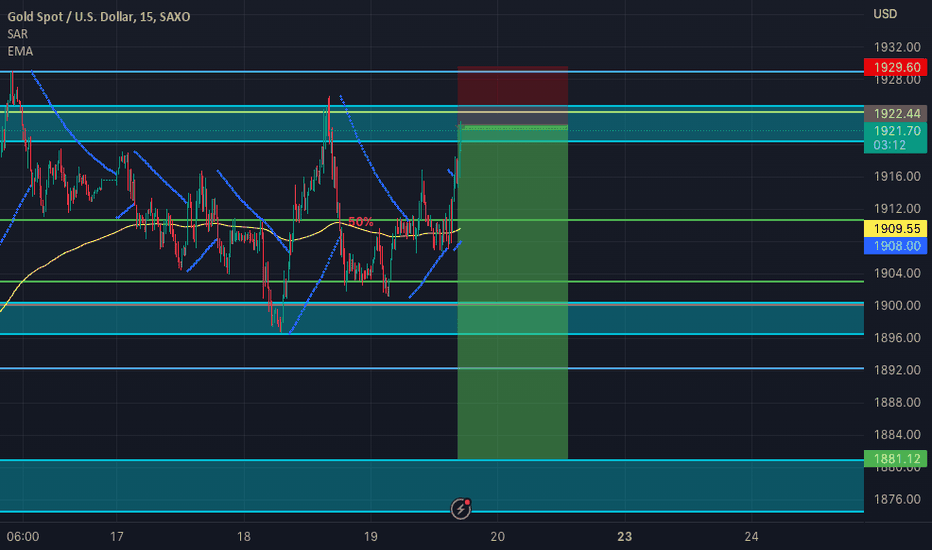Screen dimensions: 932x550
Task: Click the 1892.00 price scale value
Action: (897, 370)
